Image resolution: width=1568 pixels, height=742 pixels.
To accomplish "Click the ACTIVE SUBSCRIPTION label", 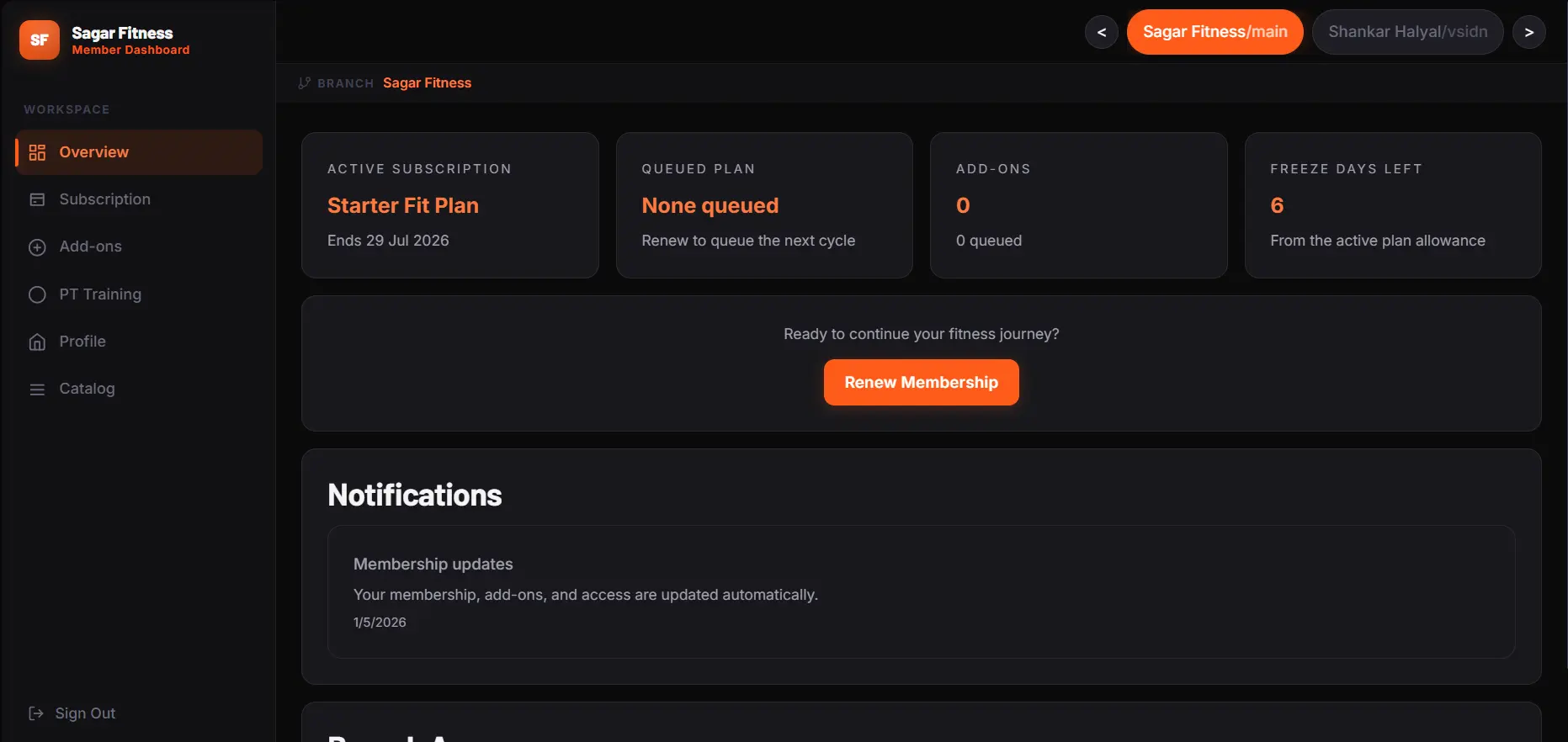I will pyautogui.click(x=419, y=169).
